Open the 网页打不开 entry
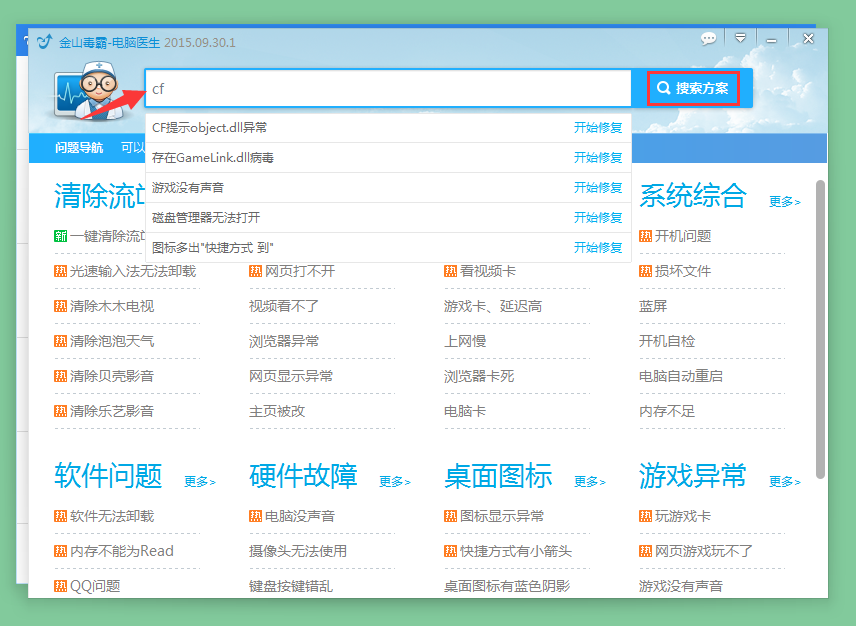Screen dimensions: 856x626 (x=300, y=271)
